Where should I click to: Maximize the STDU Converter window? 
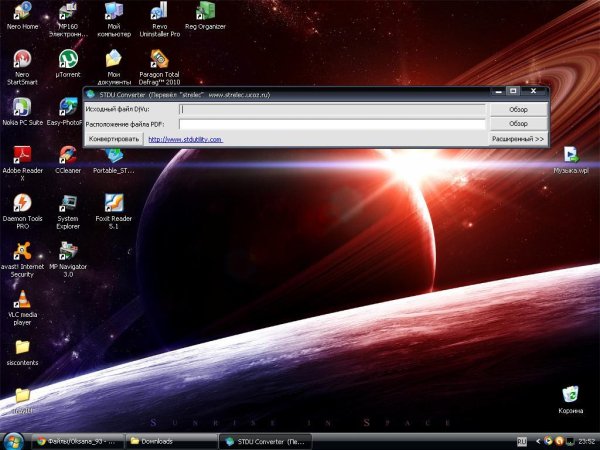tap(513, 91)
